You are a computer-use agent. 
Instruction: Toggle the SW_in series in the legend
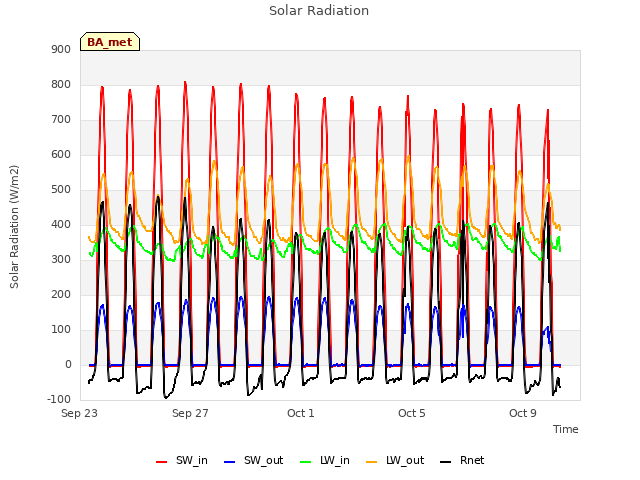click(x=182, y=460)
